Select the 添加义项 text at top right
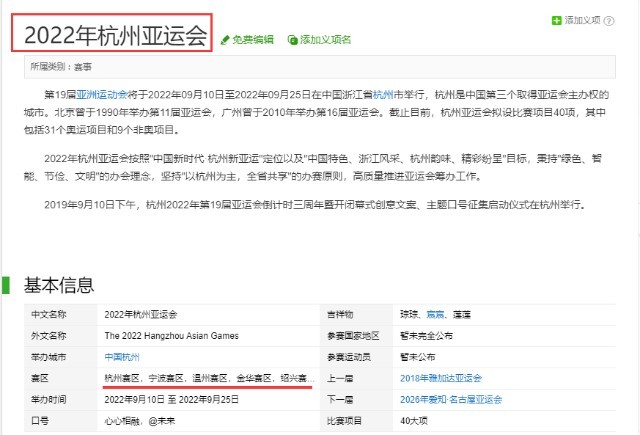This screenshot has width=640, height=435. [583, 20]
